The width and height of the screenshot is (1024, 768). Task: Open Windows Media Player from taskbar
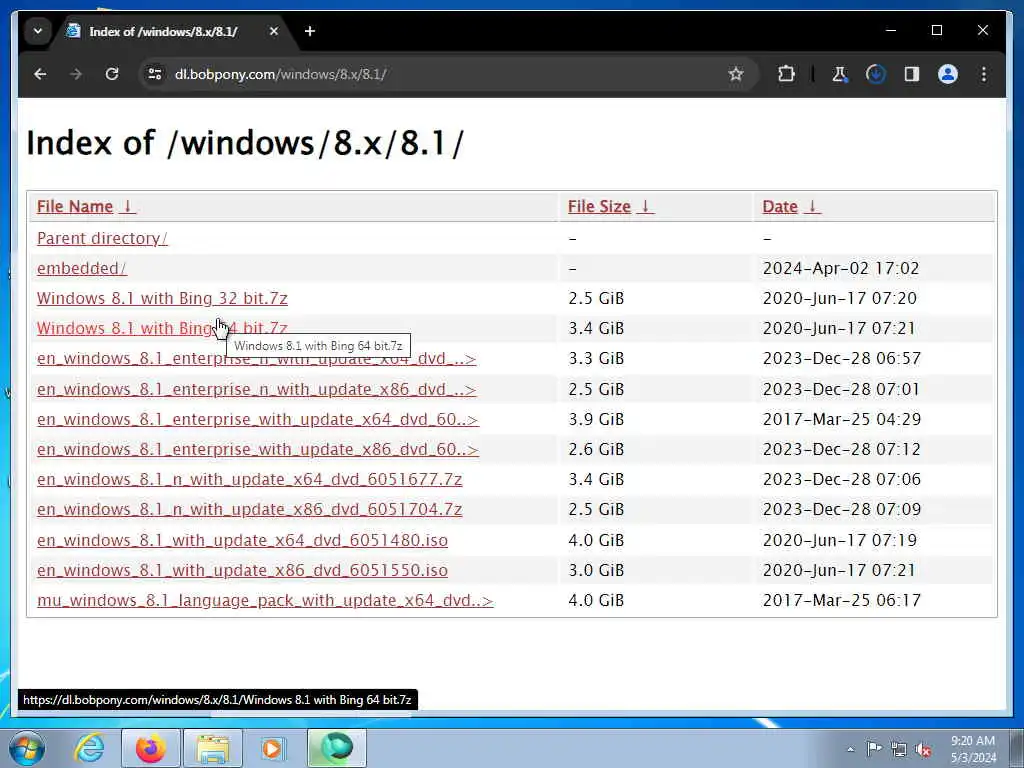pyautogui.click(x=273, y=748)
